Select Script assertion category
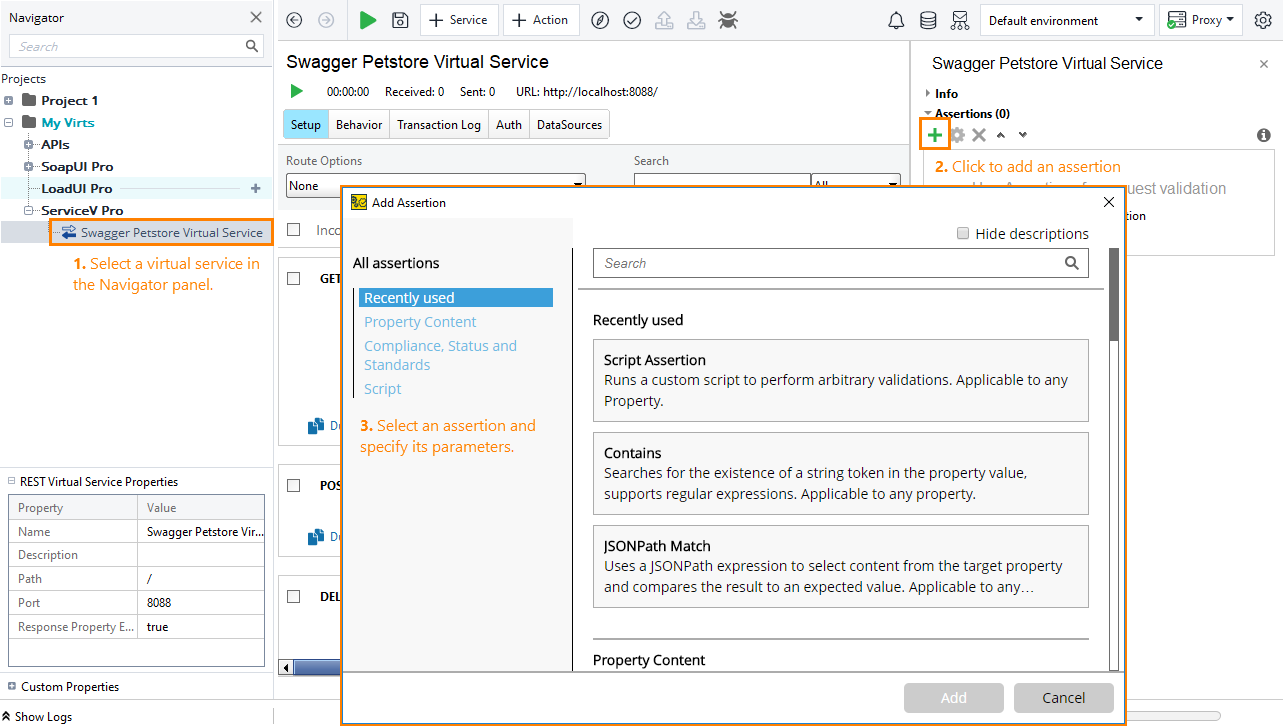 382,389
